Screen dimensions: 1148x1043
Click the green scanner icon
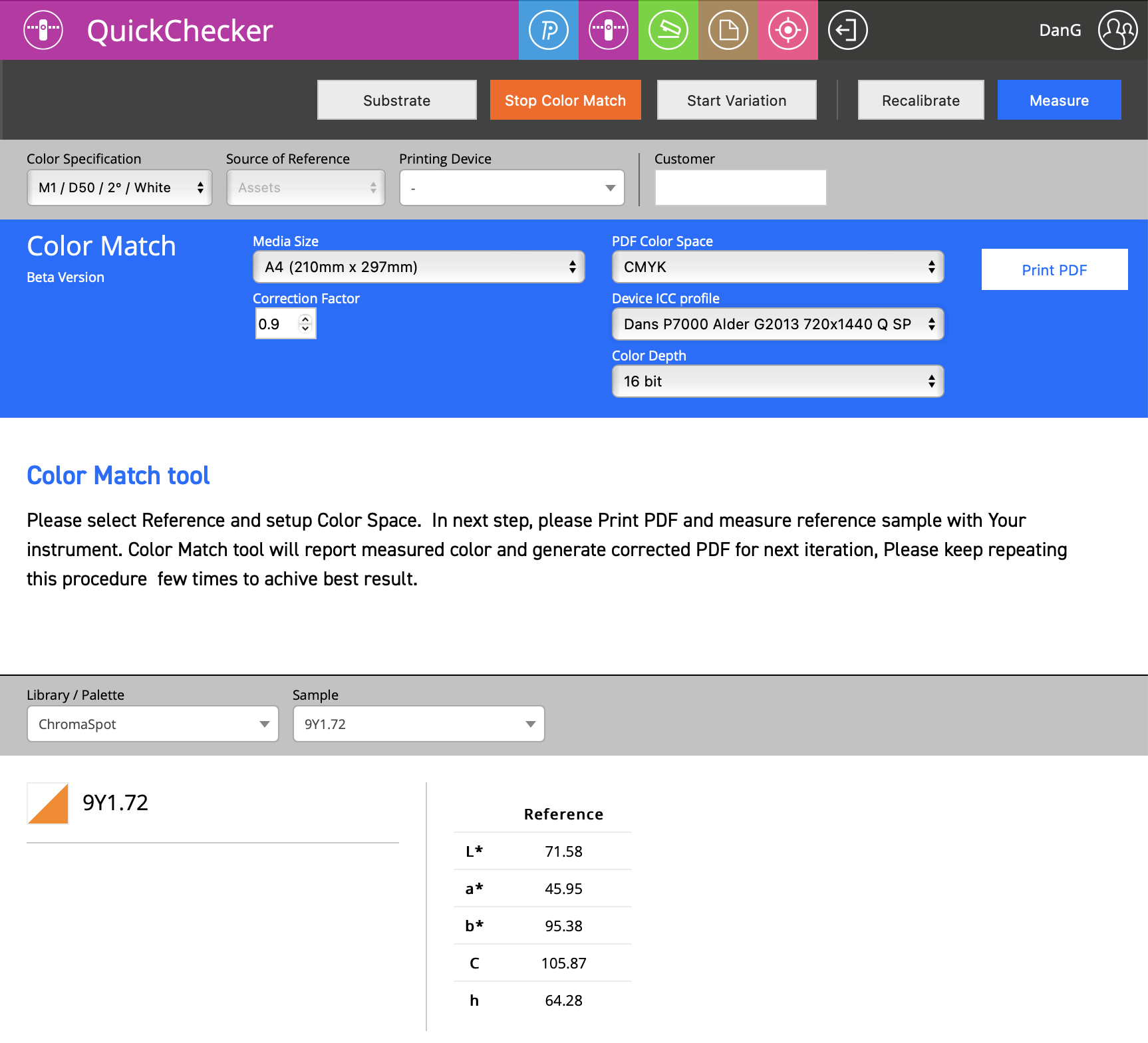[668, 30]
